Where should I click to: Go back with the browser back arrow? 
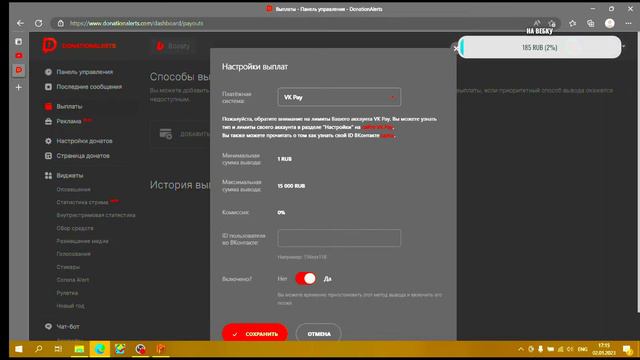(20, 23)
